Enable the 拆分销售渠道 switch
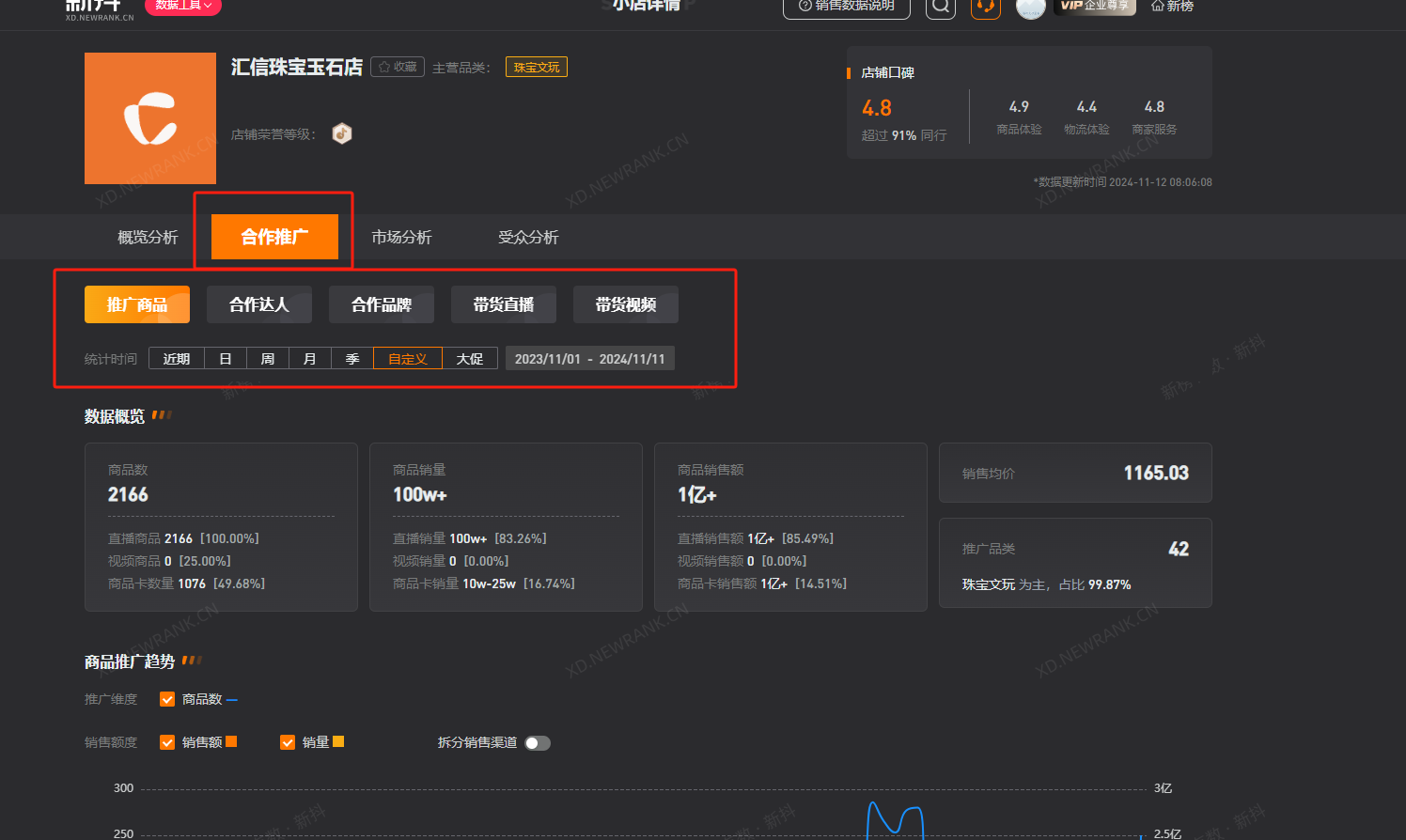The image size is (1406, 840). point(538,743)
